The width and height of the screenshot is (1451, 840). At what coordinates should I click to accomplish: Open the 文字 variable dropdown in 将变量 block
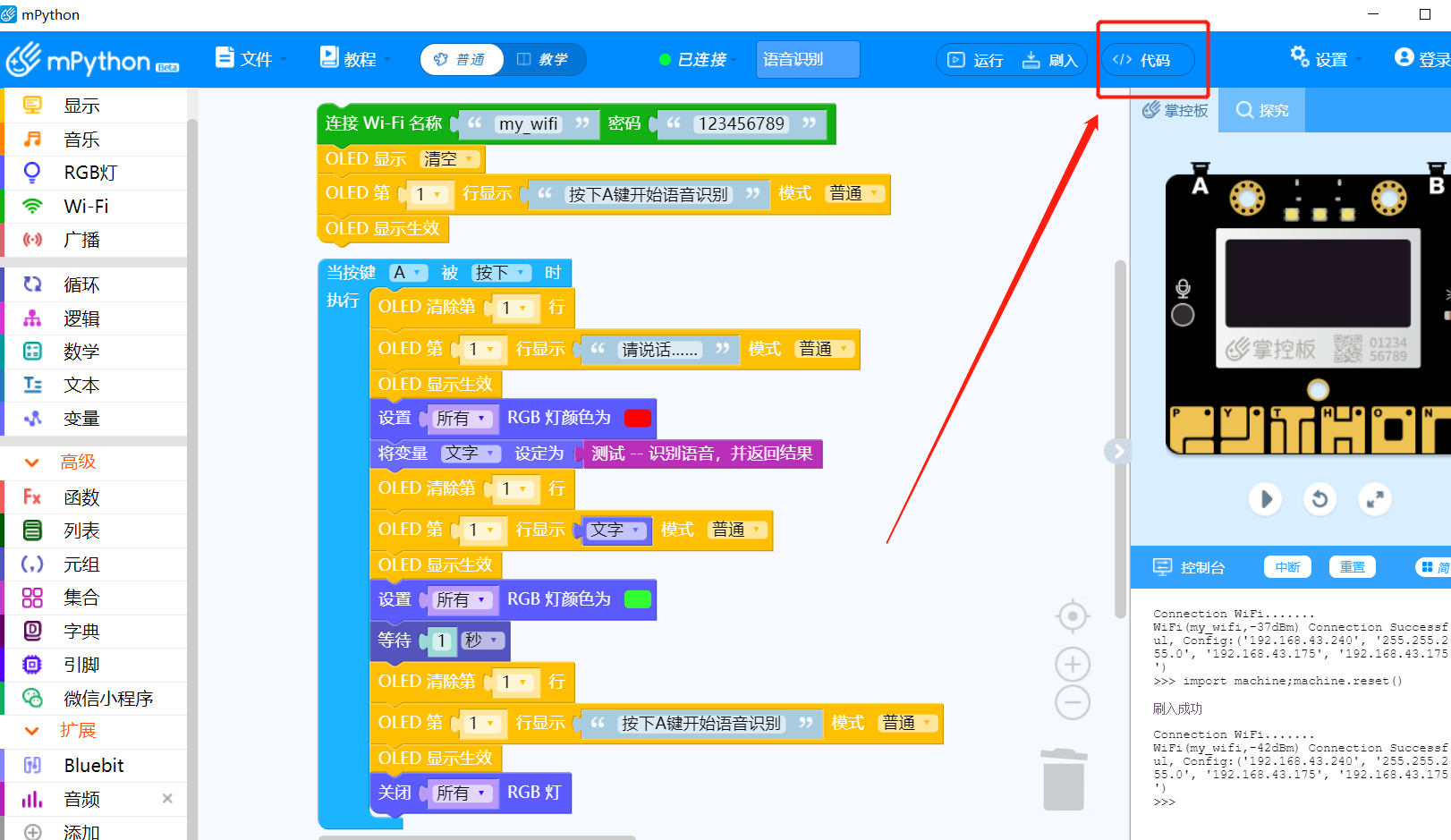pyautogui.click(x=470, y=454)
